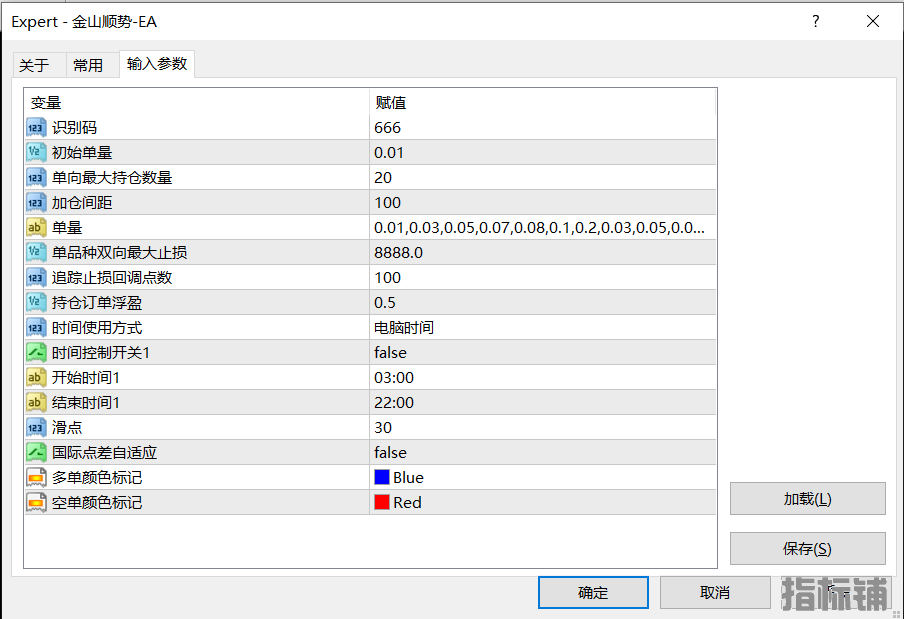Select the 滑点 variable name

tap(67, 427)
